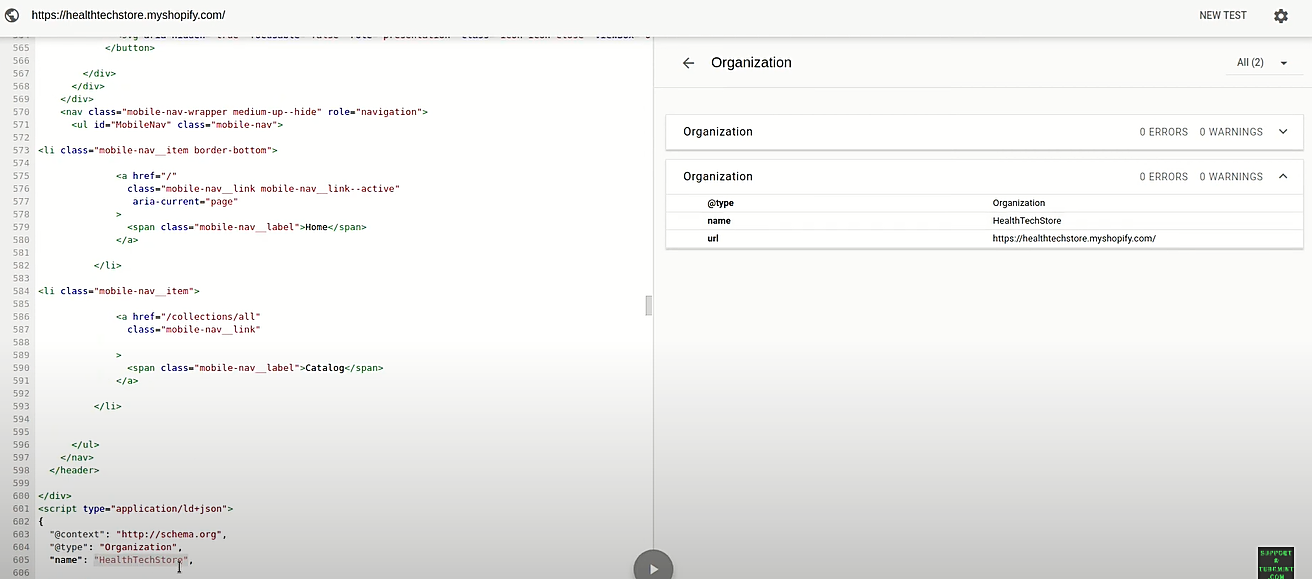Image resolution: width=1312 pixels, height=579 pixels.
Task: Click href="/collections/all" in code
Action: pos(196,317)
